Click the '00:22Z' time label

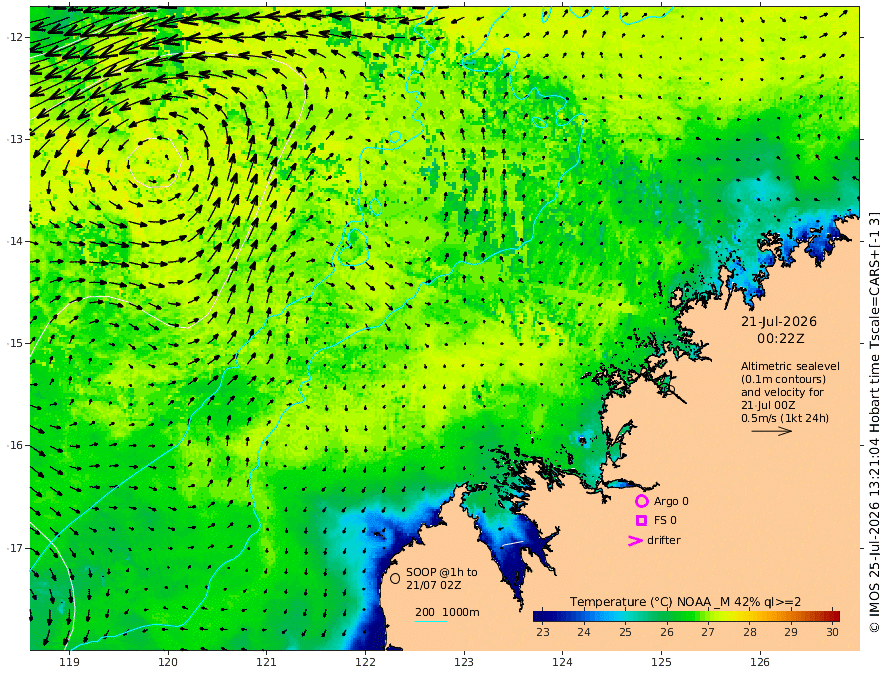pos(781,339)
